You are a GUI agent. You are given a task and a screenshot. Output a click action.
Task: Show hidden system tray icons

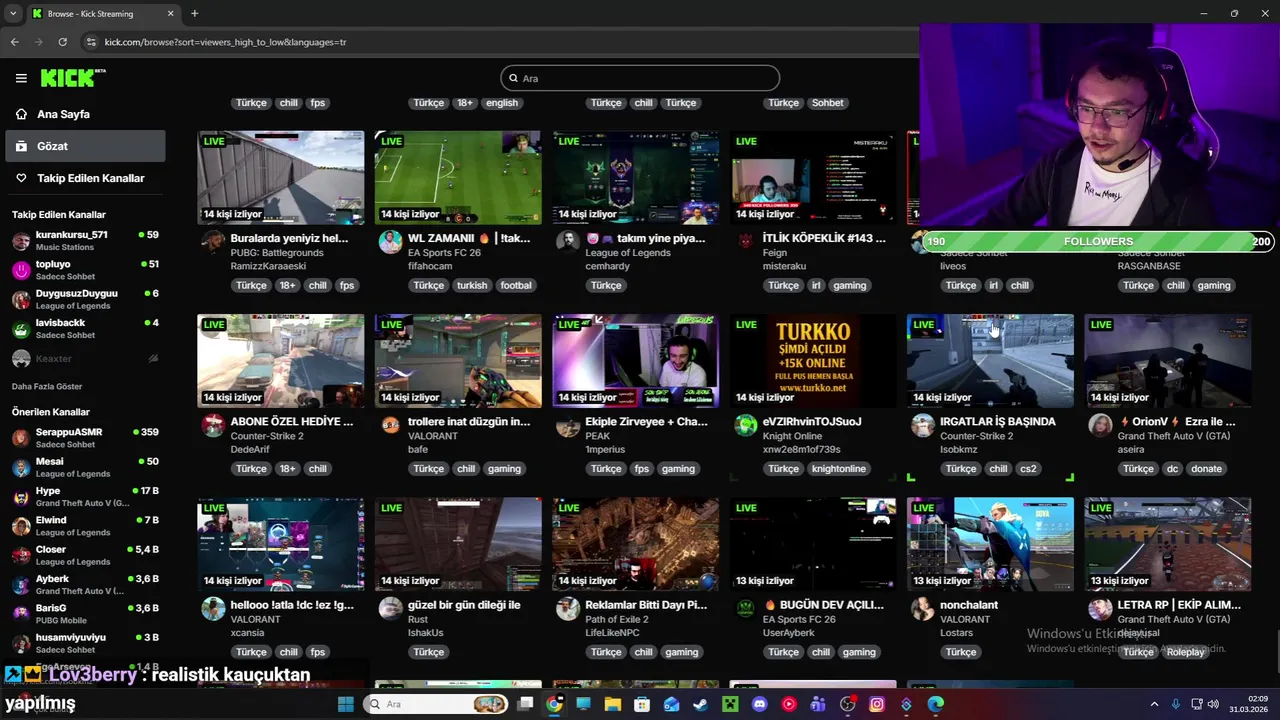[x=1154, y=704]
